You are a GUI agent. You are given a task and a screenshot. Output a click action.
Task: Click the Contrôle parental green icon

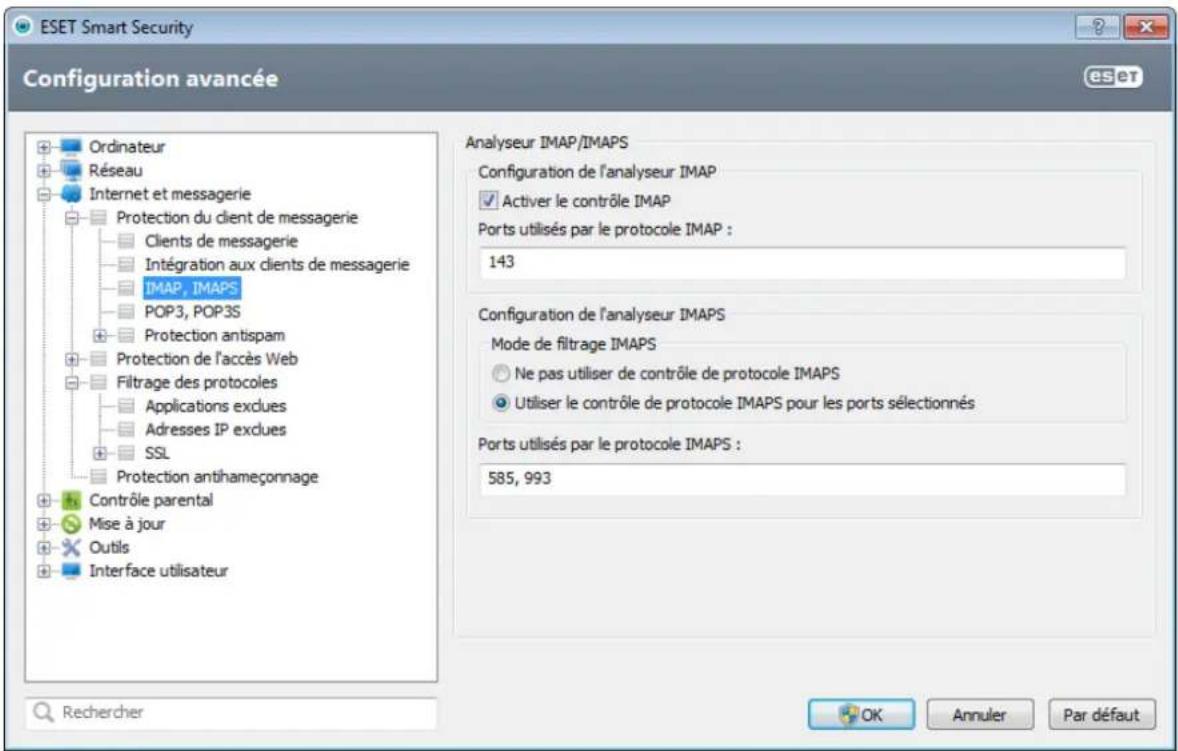coord(71,500)
